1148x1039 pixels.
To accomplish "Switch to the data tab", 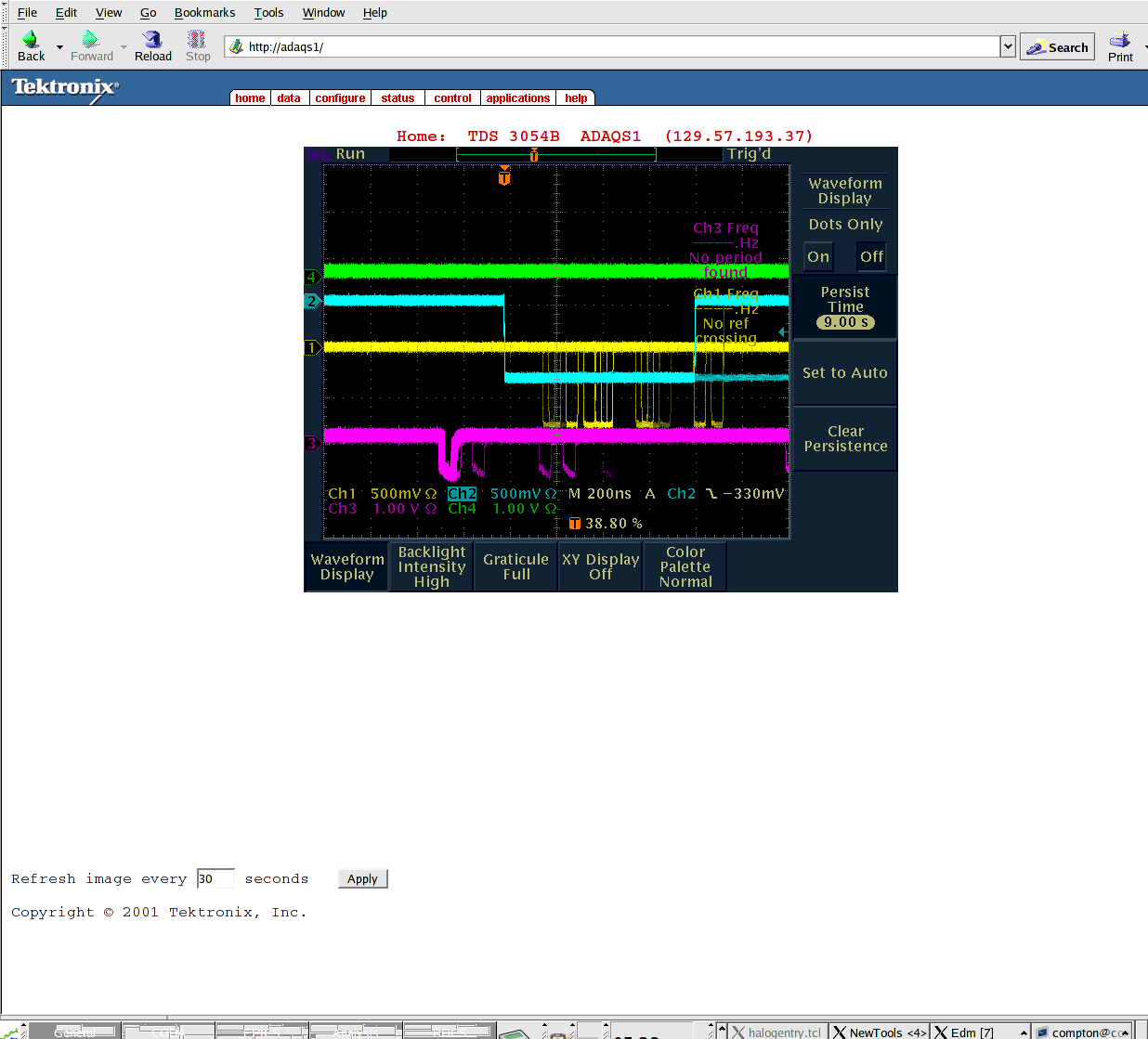I will pyautogui.click(x=289, y=97).
